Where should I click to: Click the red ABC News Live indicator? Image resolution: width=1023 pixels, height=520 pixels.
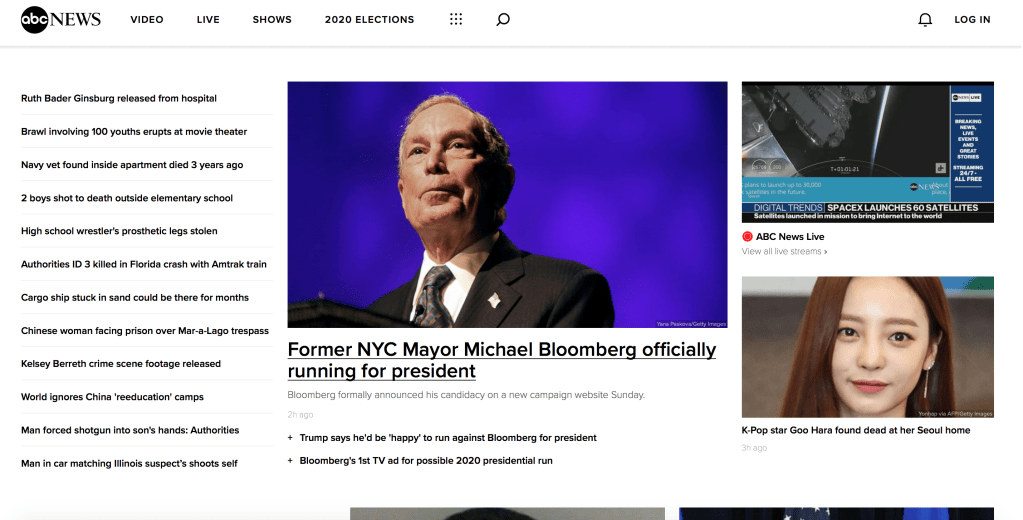[747, 237]
